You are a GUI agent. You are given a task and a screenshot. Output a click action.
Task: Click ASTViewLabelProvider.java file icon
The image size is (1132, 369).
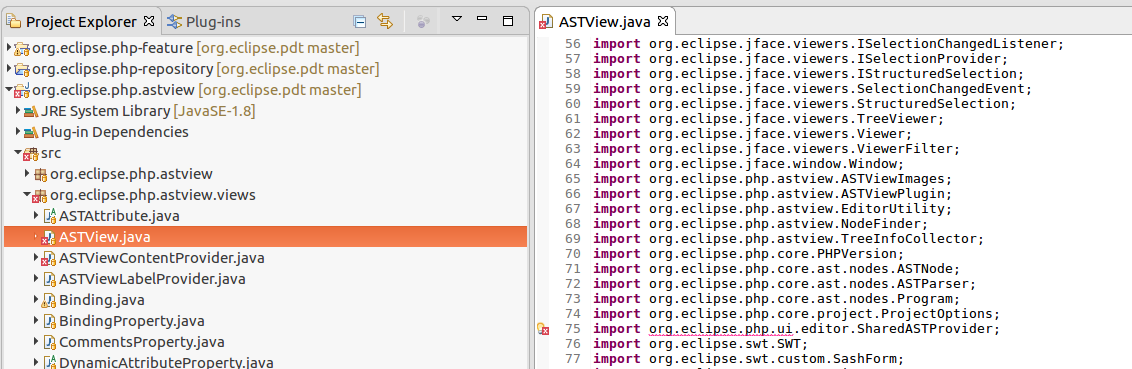49,279
